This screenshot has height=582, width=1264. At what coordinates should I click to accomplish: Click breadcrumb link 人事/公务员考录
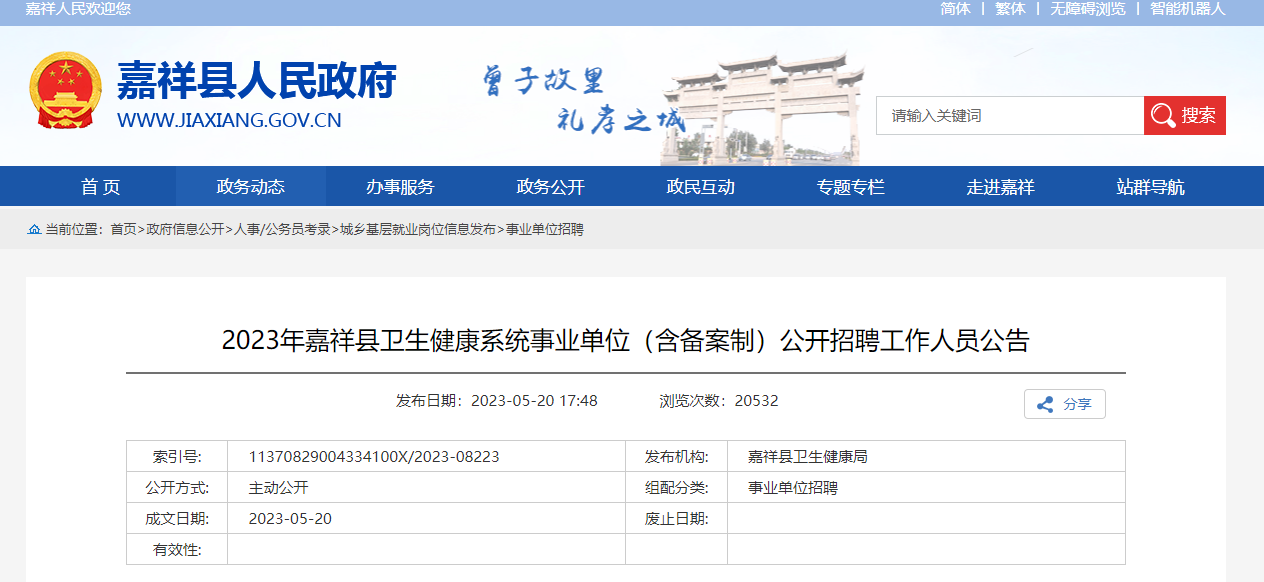(282, 229)
